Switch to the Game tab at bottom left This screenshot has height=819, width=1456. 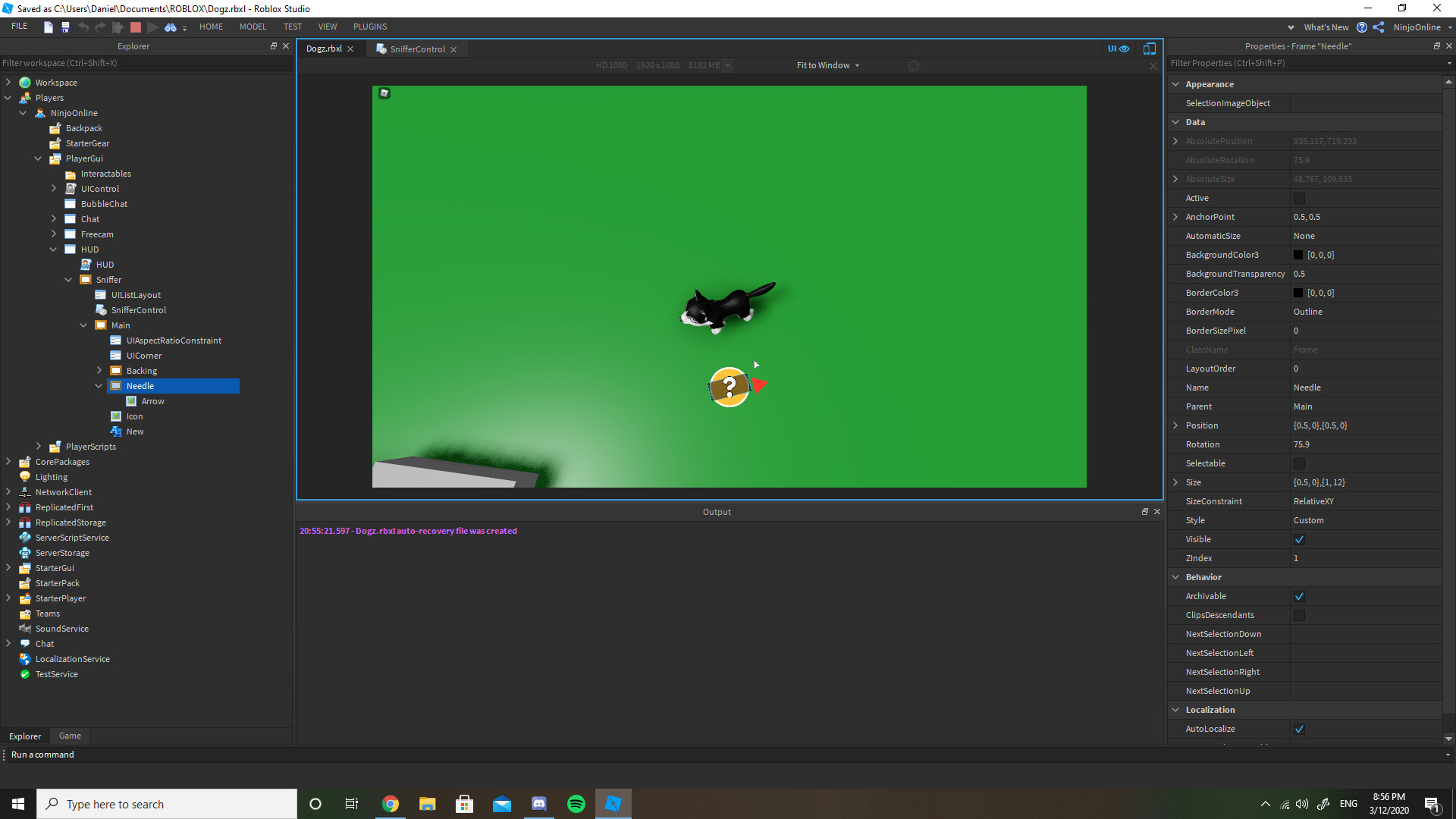tap(70, 736)
